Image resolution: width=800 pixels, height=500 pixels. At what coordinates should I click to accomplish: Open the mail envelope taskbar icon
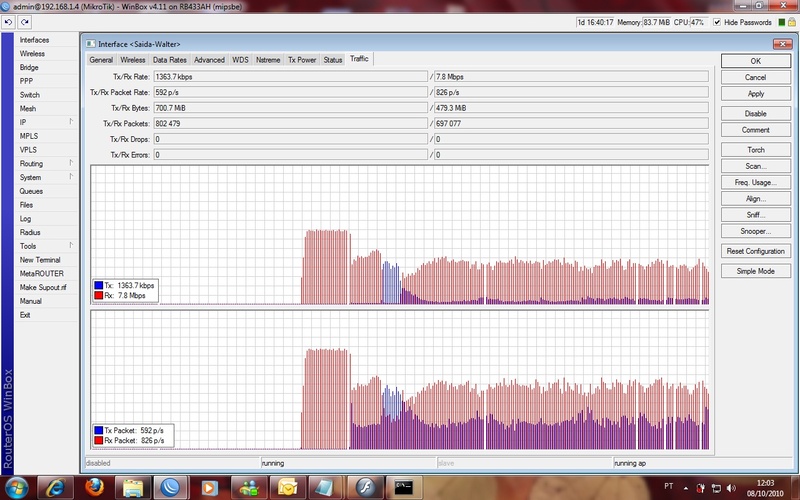click(287, 488)
